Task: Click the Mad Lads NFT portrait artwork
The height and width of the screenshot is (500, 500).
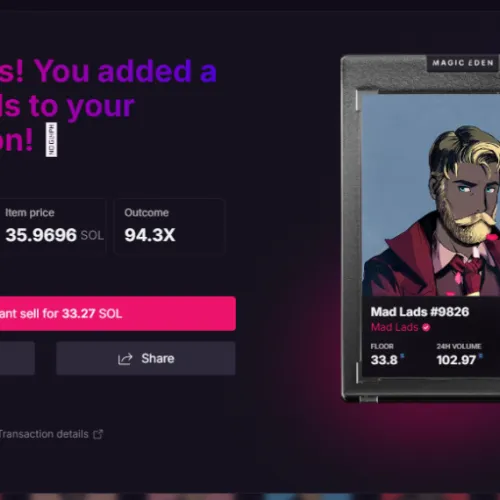Action: [431, 195]
